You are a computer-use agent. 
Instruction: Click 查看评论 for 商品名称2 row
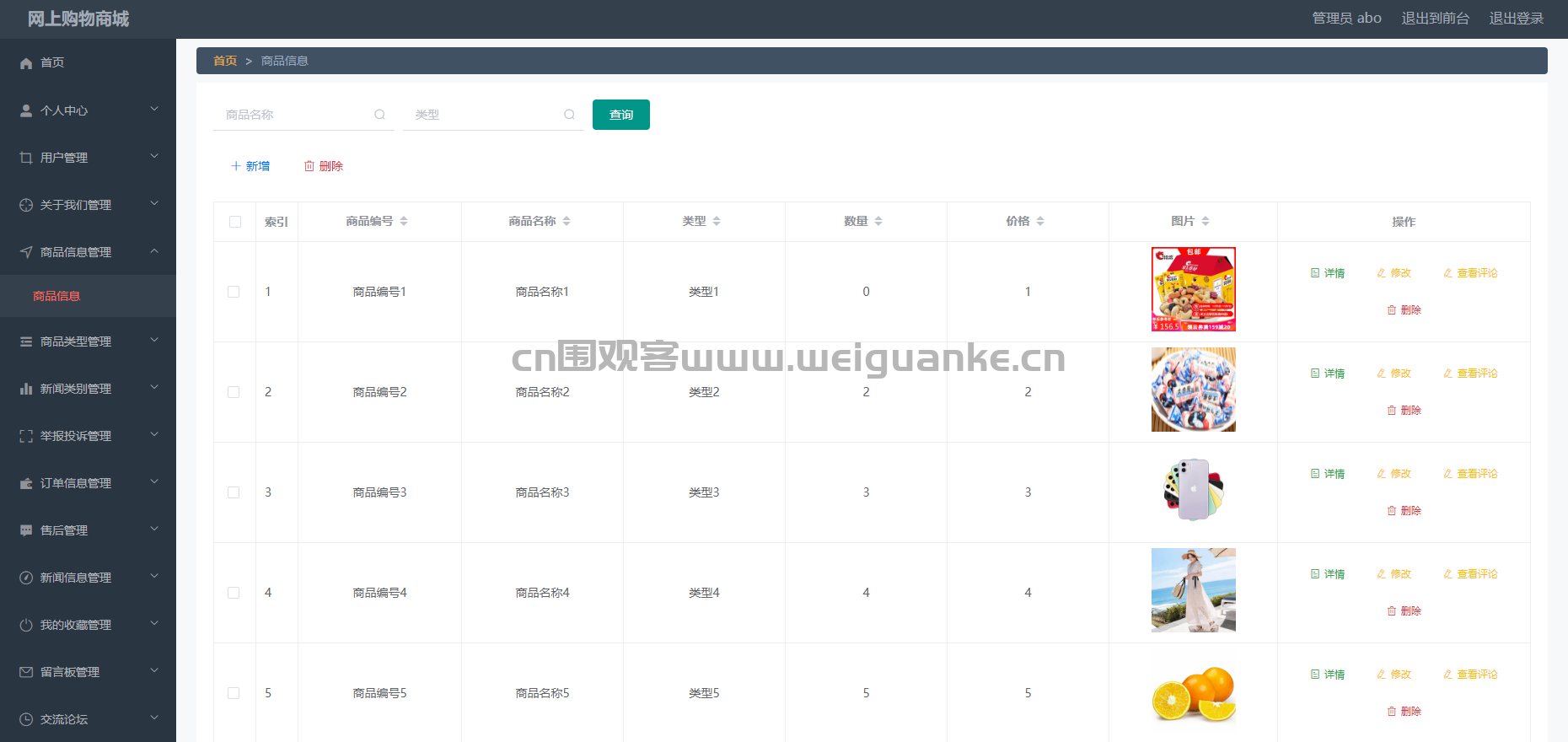click(x=1470, y=374)
